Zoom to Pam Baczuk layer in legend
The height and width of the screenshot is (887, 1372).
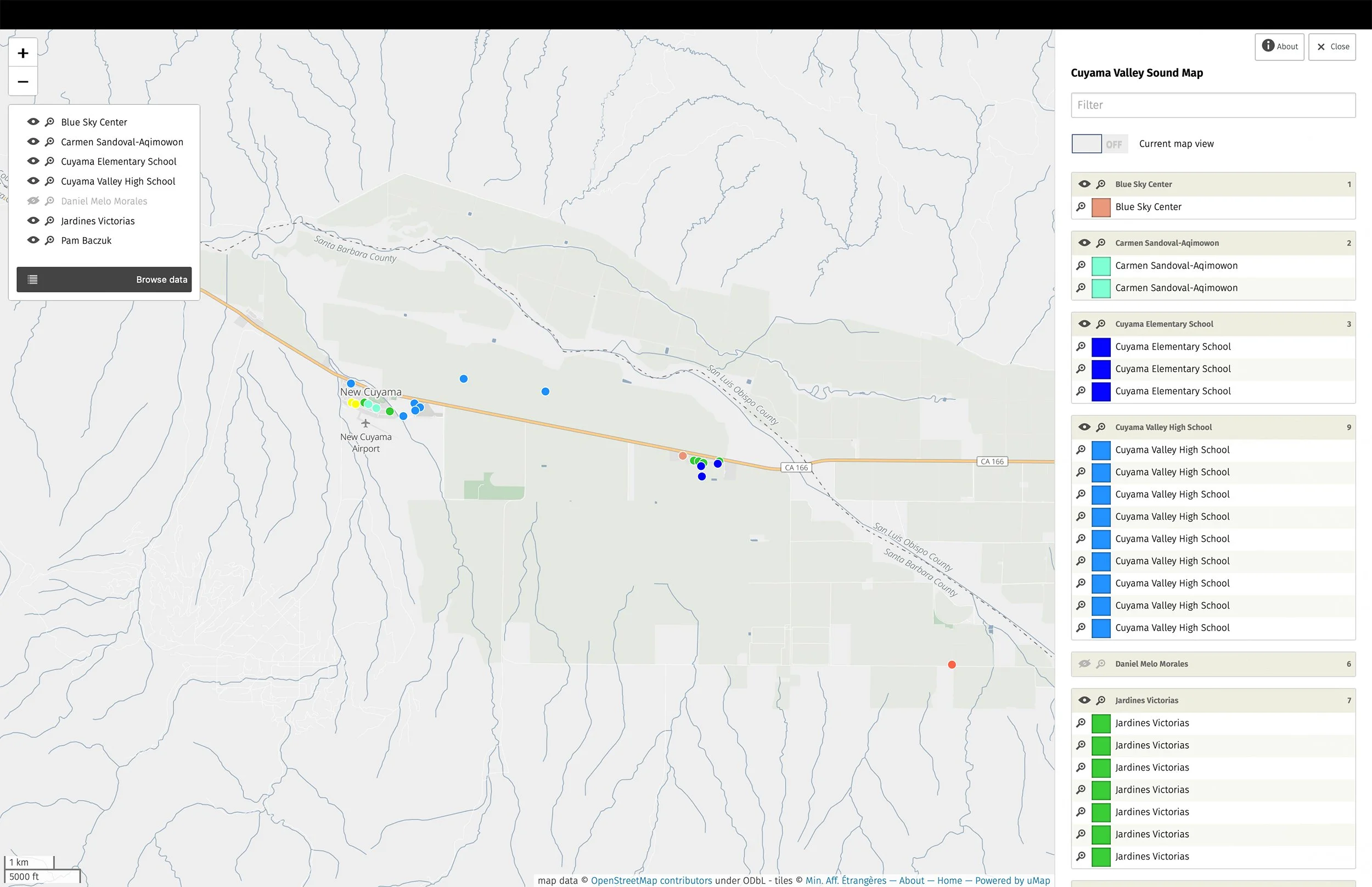(x=50, y=241)
